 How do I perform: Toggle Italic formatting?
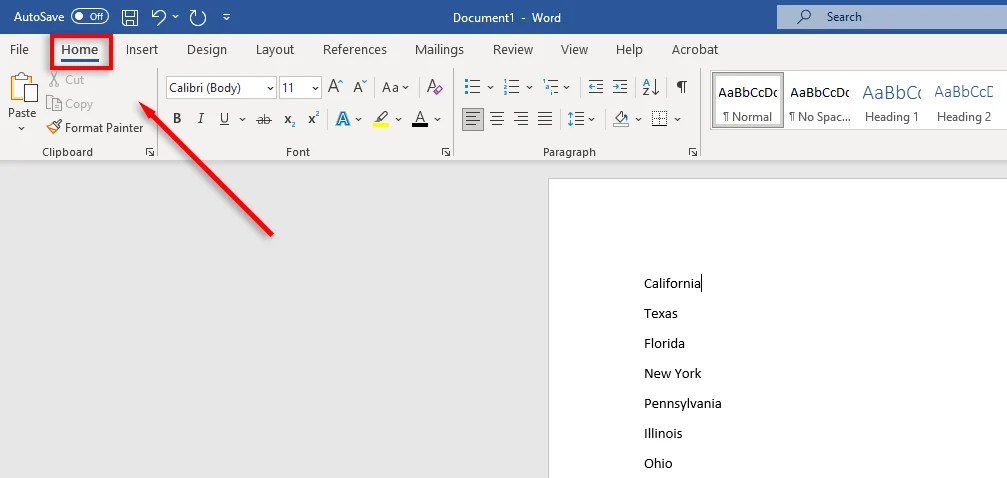click(x=200, y=119)
